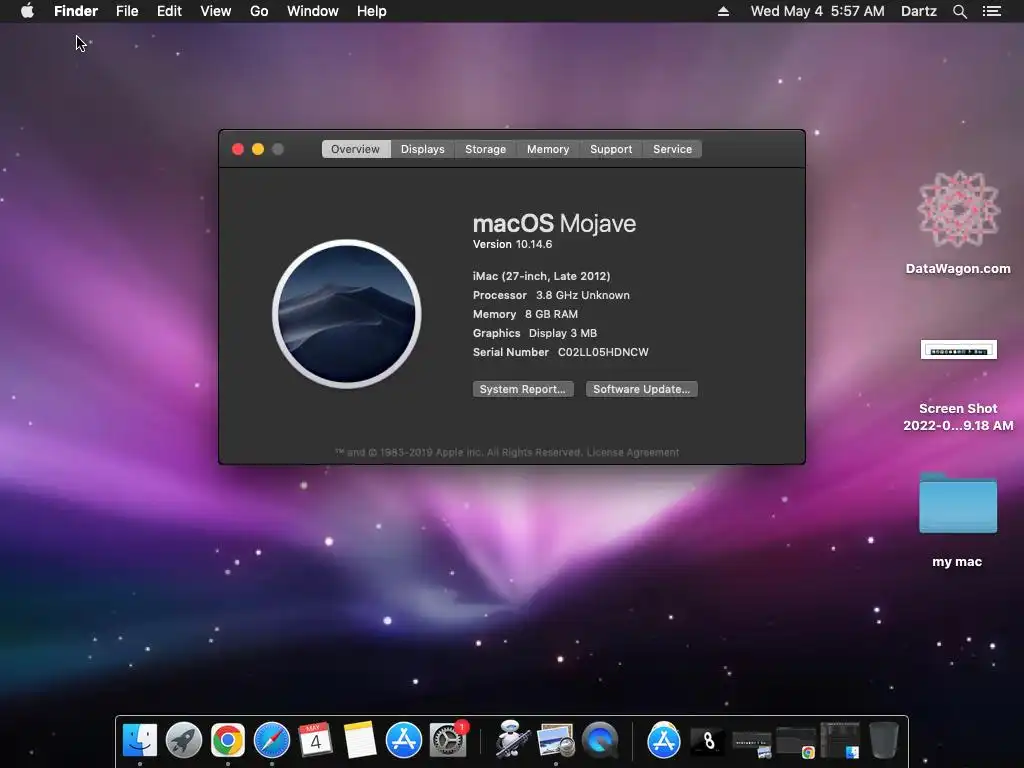Click 'iMac (27-inch, Late 2012)' text
Image resolution: width=1024 pixels, height=768 pixels.
click(541, 276)
